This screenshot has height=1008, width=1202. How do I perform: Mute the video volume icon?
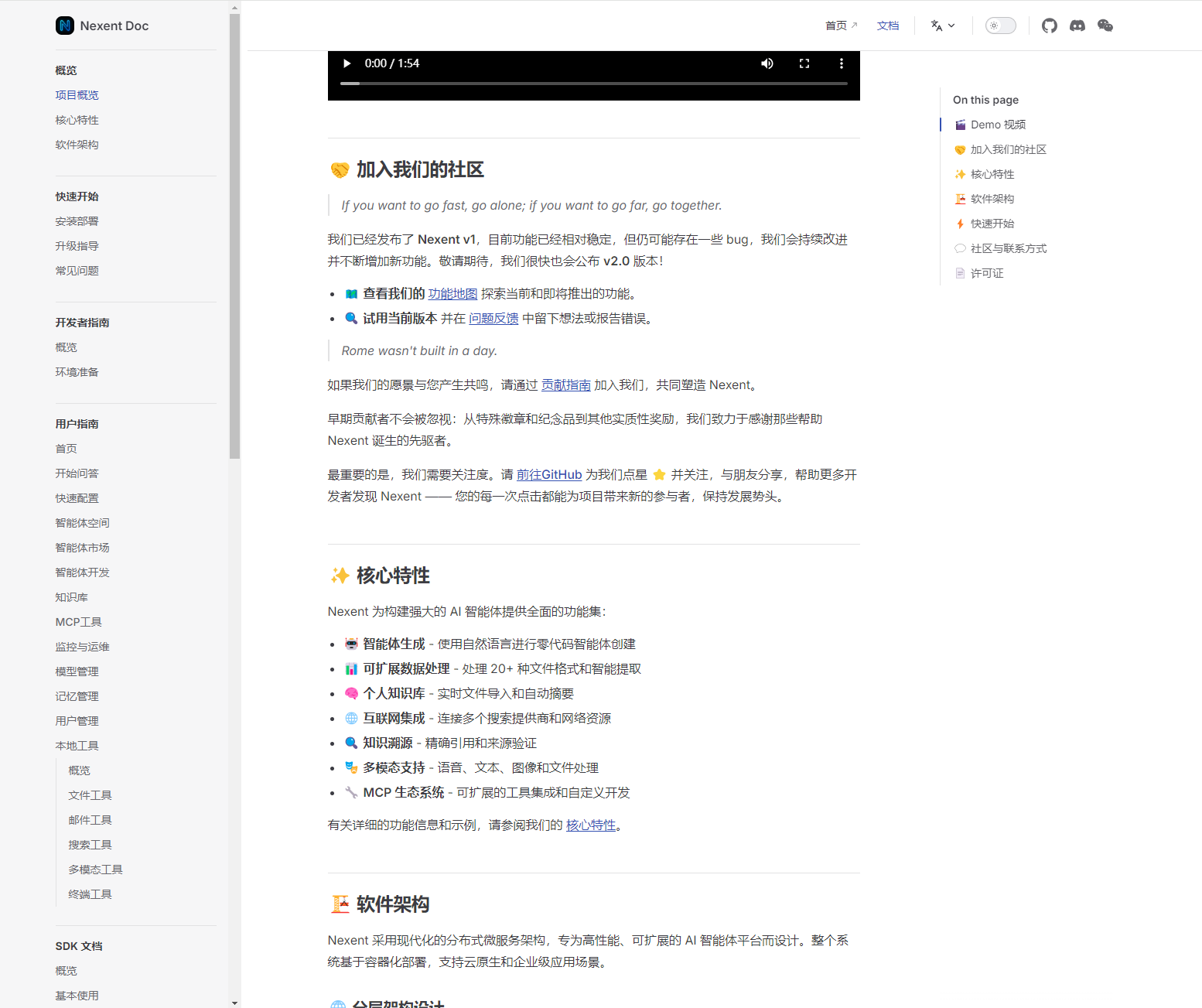pos(767,63)
